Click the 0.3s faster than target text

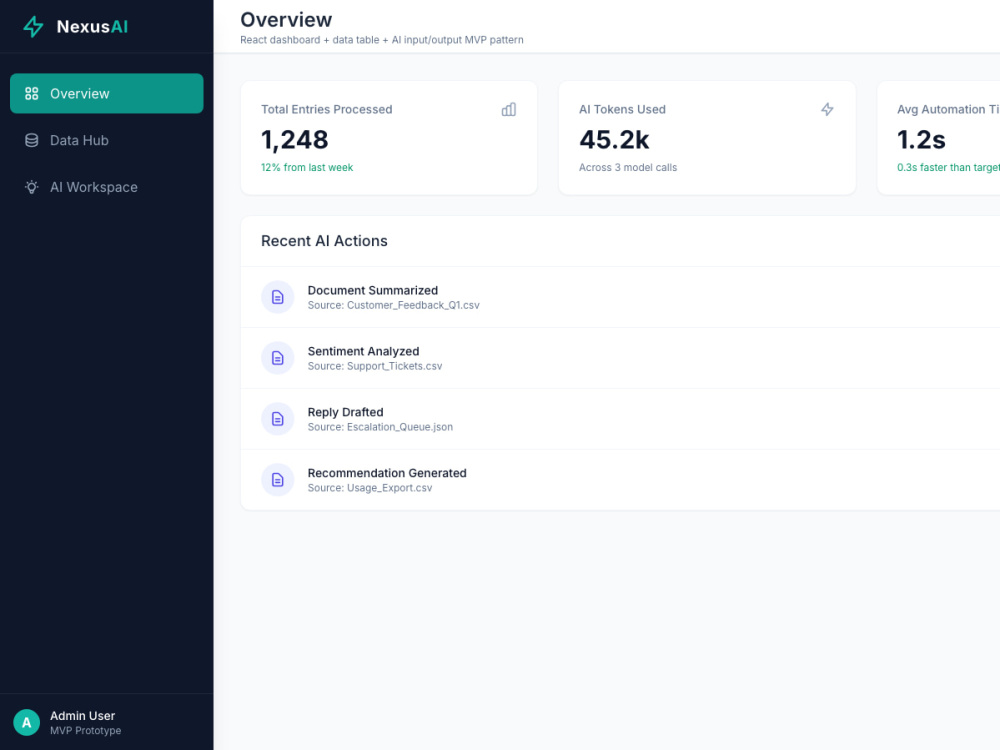pos(948,168)
